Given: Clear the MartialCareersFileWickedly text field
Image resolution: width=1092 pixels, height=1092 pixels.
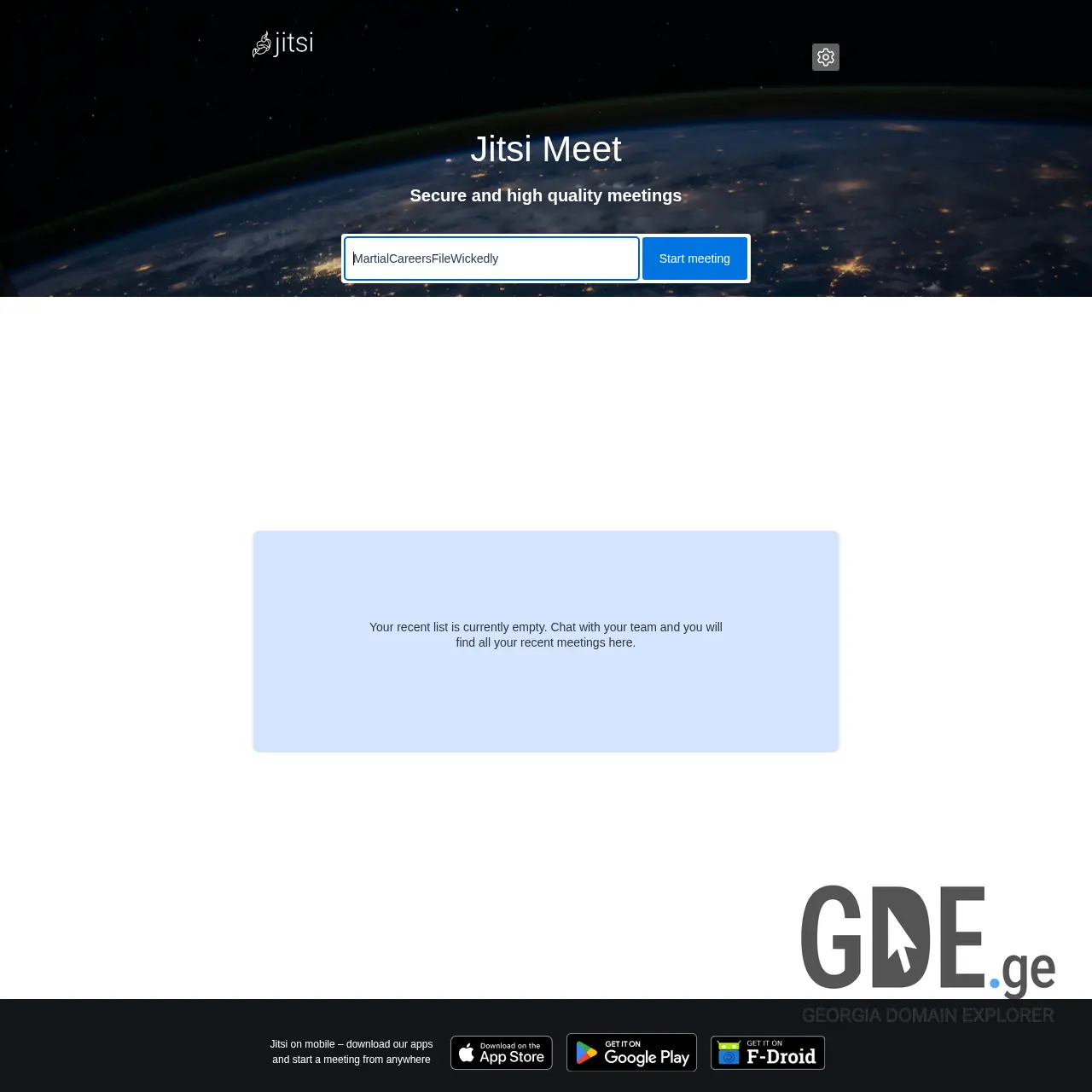Looking at the screenshot, I should coord(491,258).
